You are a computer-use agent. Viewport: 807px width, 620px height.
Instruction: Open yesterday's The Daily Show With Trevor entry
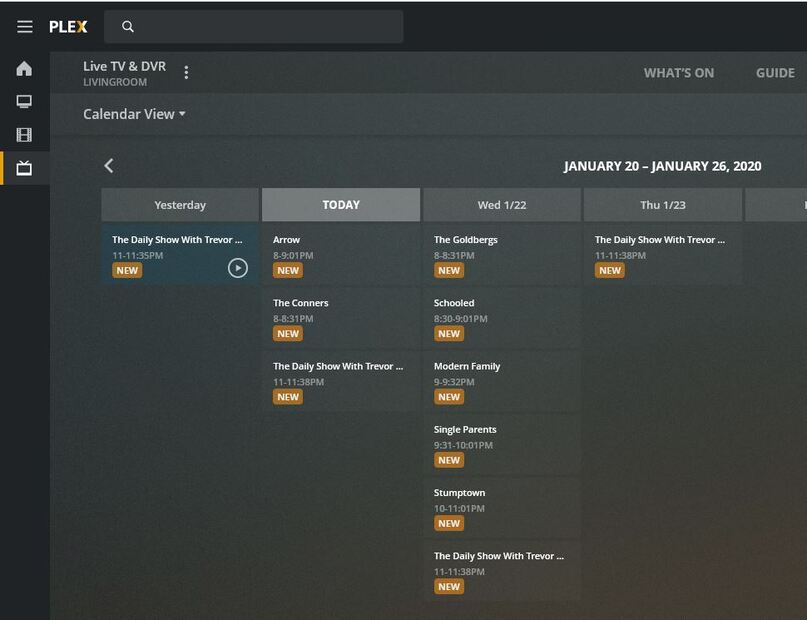point(180,254)
